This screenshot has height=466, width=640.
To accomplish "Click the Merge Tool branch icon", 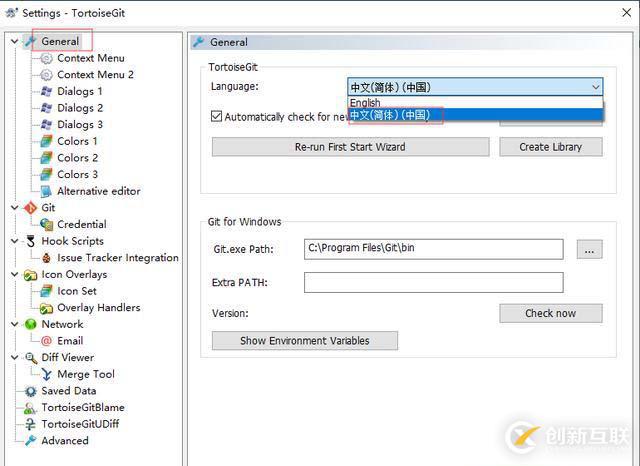I will (47, 375).
